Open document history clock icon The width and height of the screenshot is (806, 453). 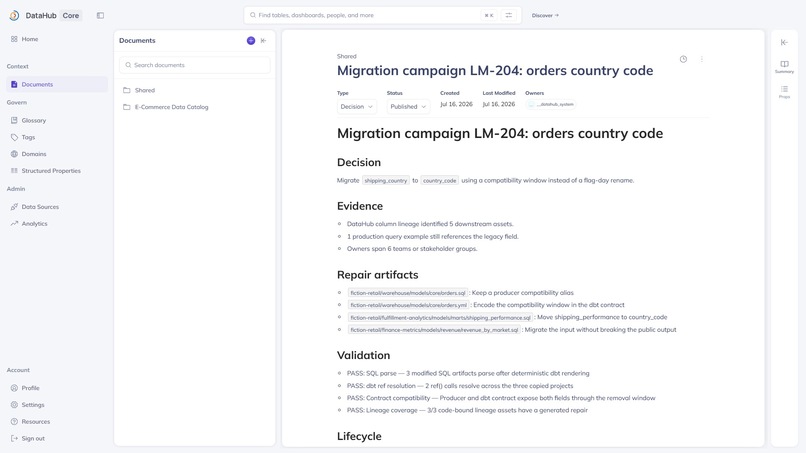pyautogui.click(x=683, y=59)
